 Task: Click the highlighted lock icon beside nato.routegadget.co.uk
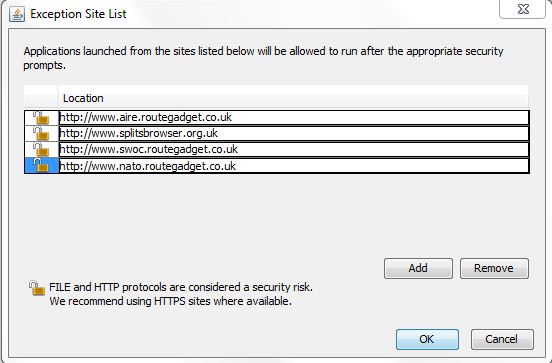tap(41, 165)
